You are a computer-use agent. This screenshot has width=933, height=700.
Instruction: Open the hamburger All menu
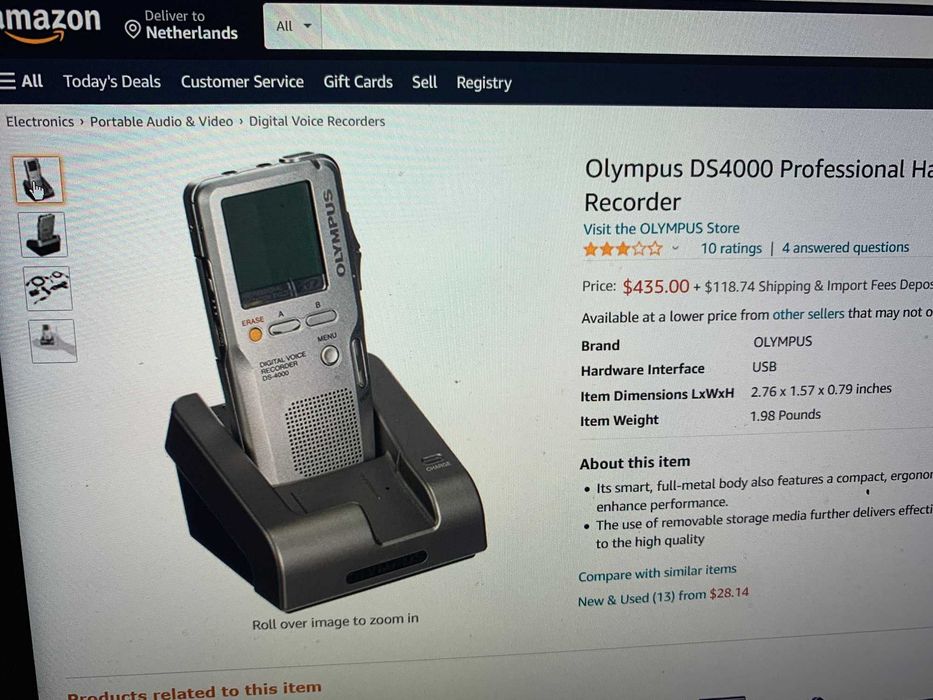click(21, 81)
